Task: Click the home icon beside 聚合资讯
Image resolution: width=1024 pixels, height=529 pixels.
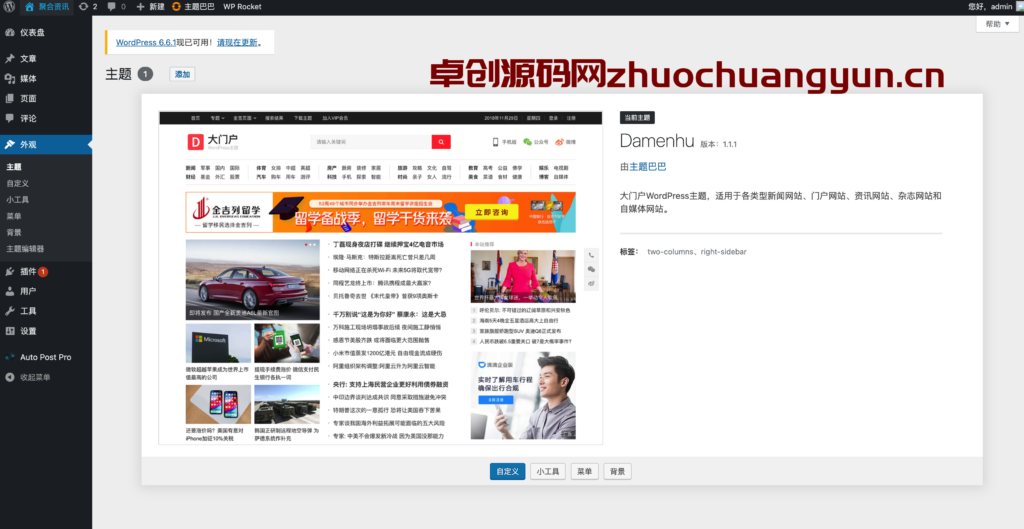Action: [x=29, y=7]
